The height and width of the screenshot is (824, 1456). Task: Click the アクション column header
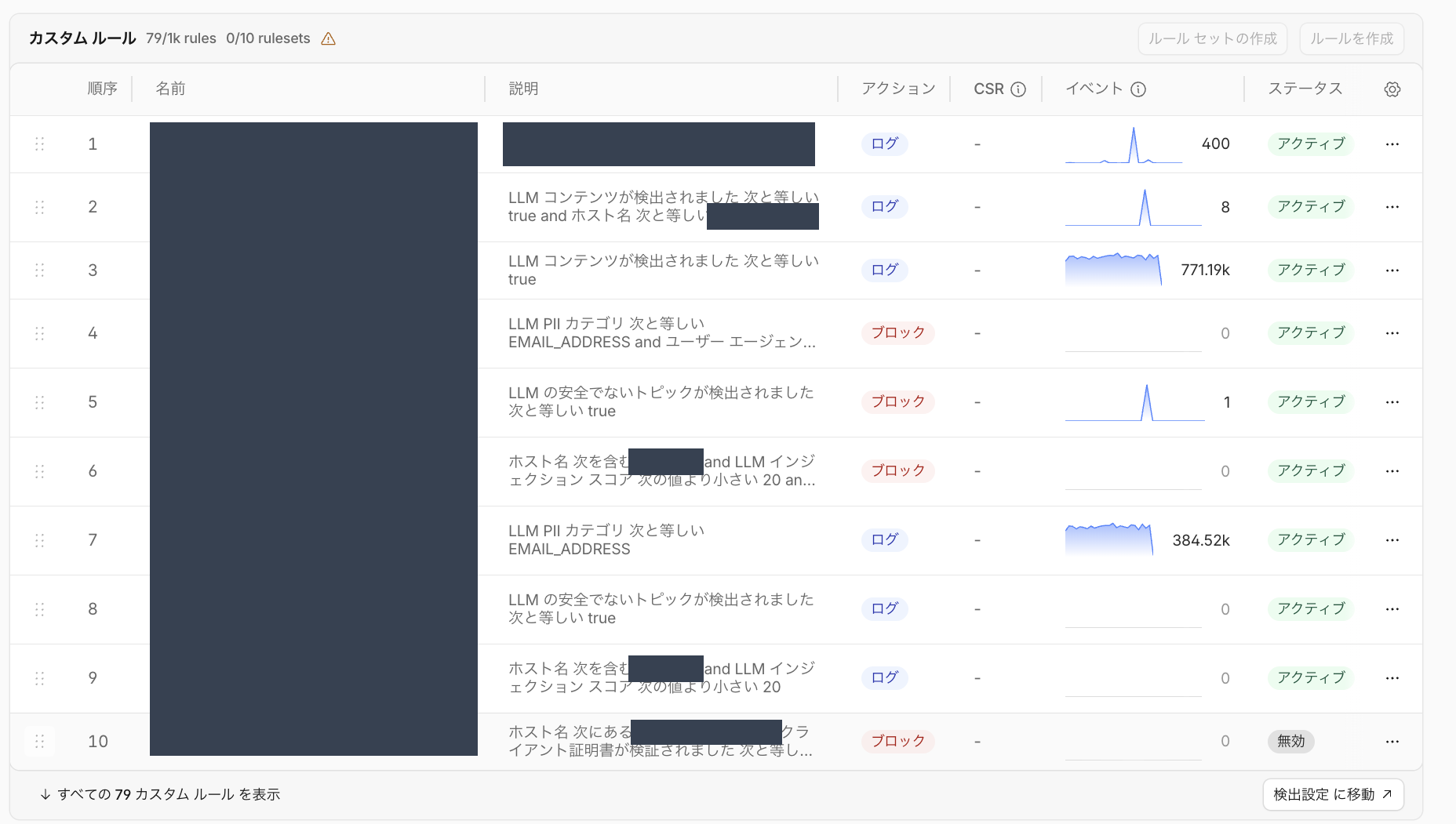[x=898, y=89]
